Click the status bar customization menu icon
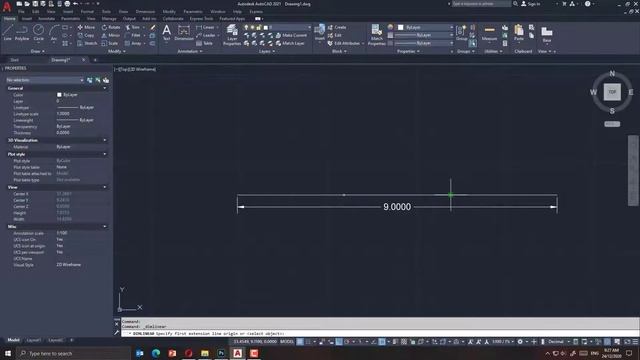The image size is (640, 360). pos(635,342)
